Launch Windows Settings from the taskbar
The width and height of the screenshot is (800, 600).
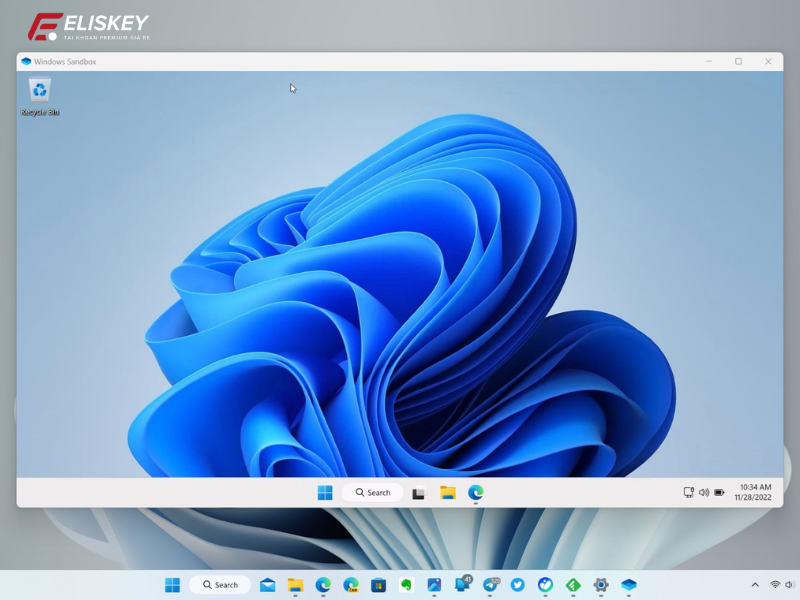(599, 585)
